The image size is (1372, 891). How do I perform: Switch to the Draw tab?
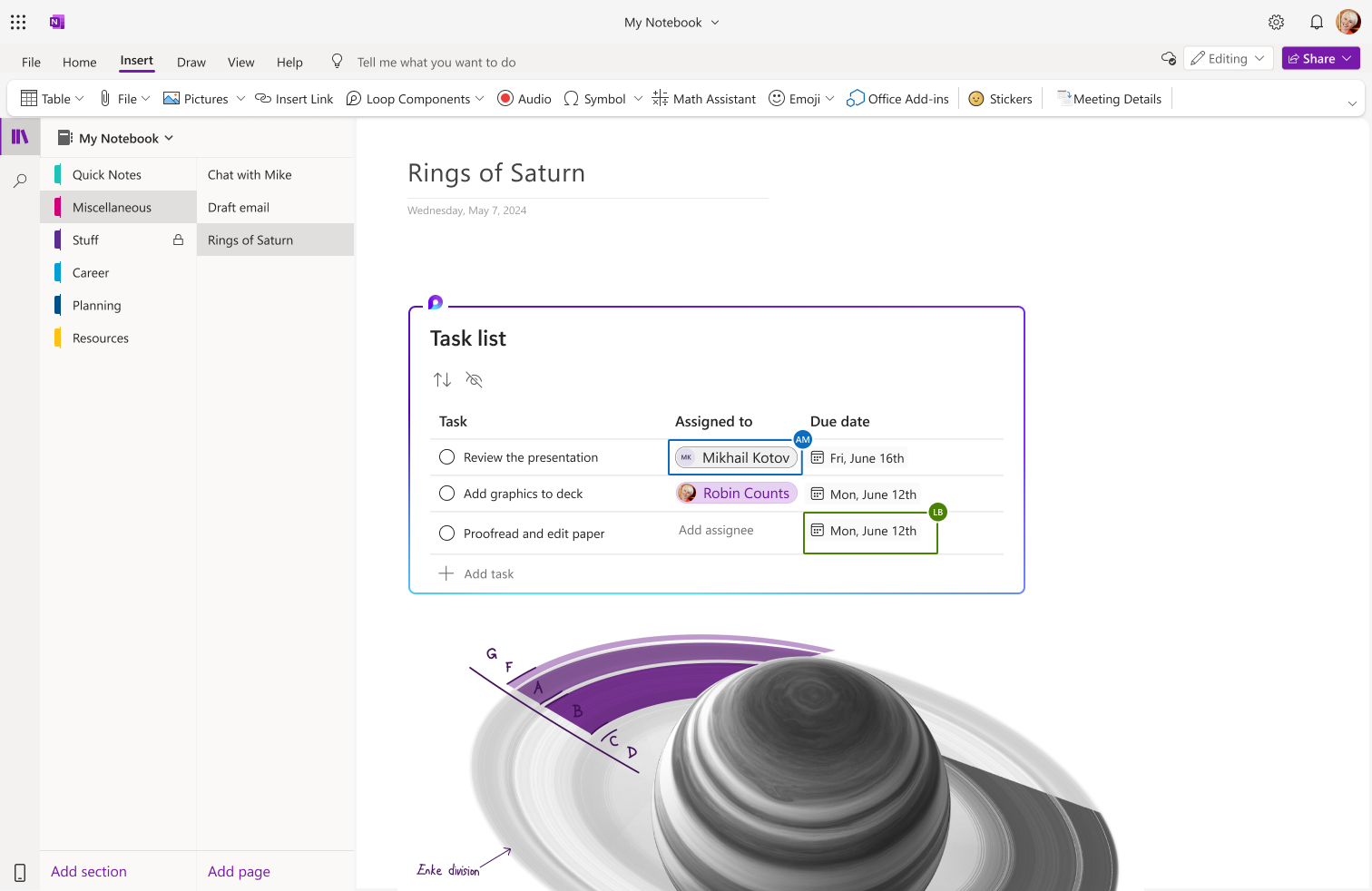[x=191, y=63]
